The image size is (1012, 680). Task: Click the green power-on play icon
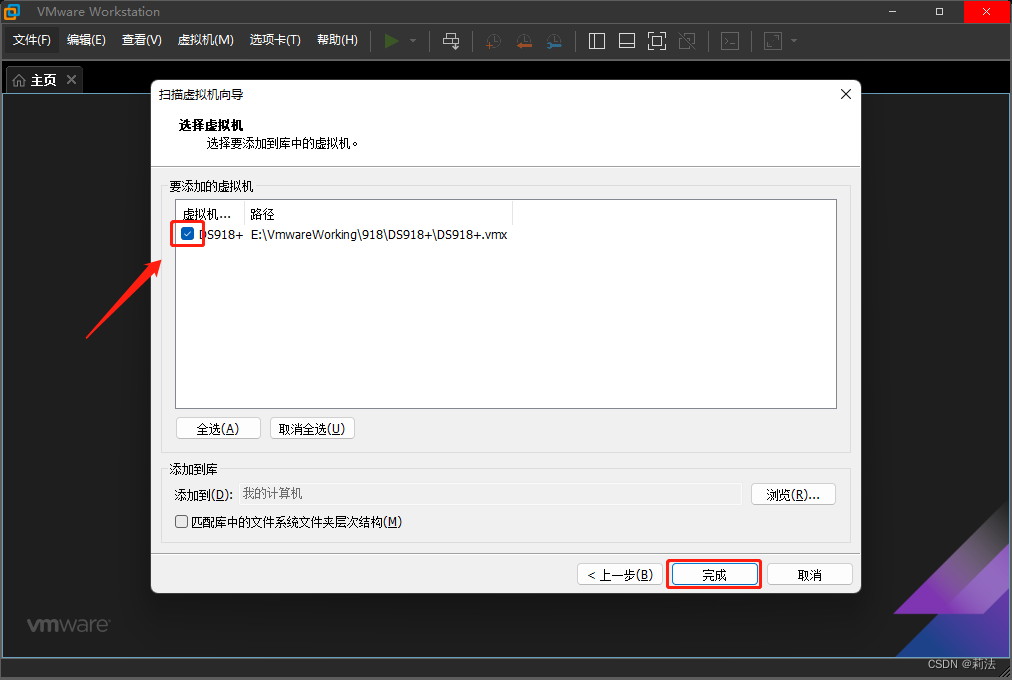click(391, 41)
